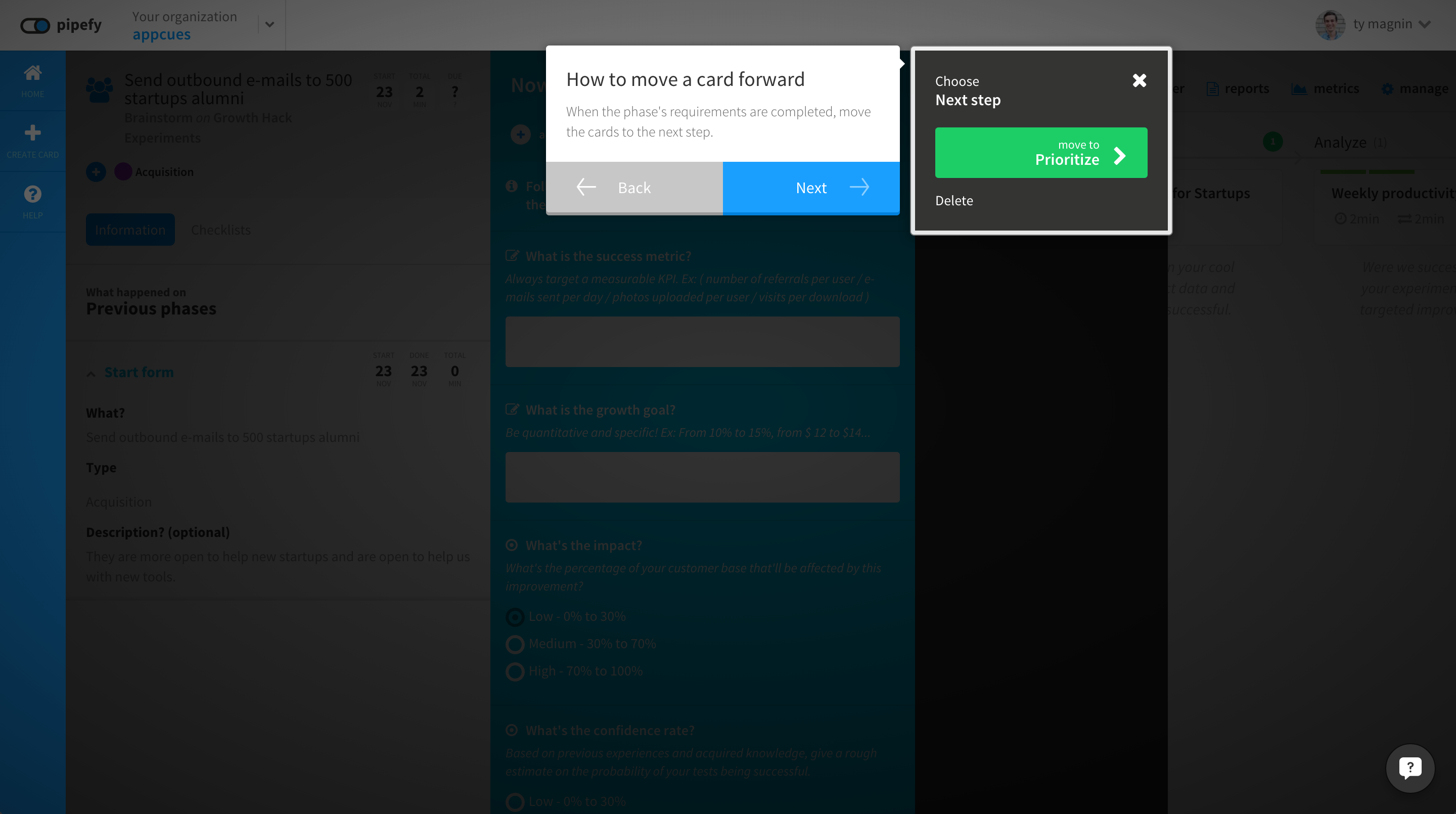Click the Next button in the tooltip

tap(811, 188)
